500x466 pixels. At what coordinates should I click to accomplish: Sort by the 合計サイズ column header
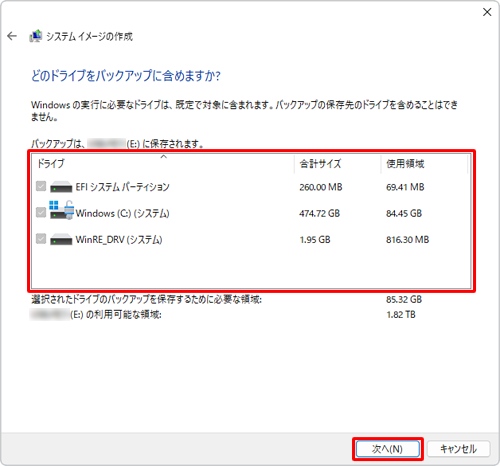337,164
